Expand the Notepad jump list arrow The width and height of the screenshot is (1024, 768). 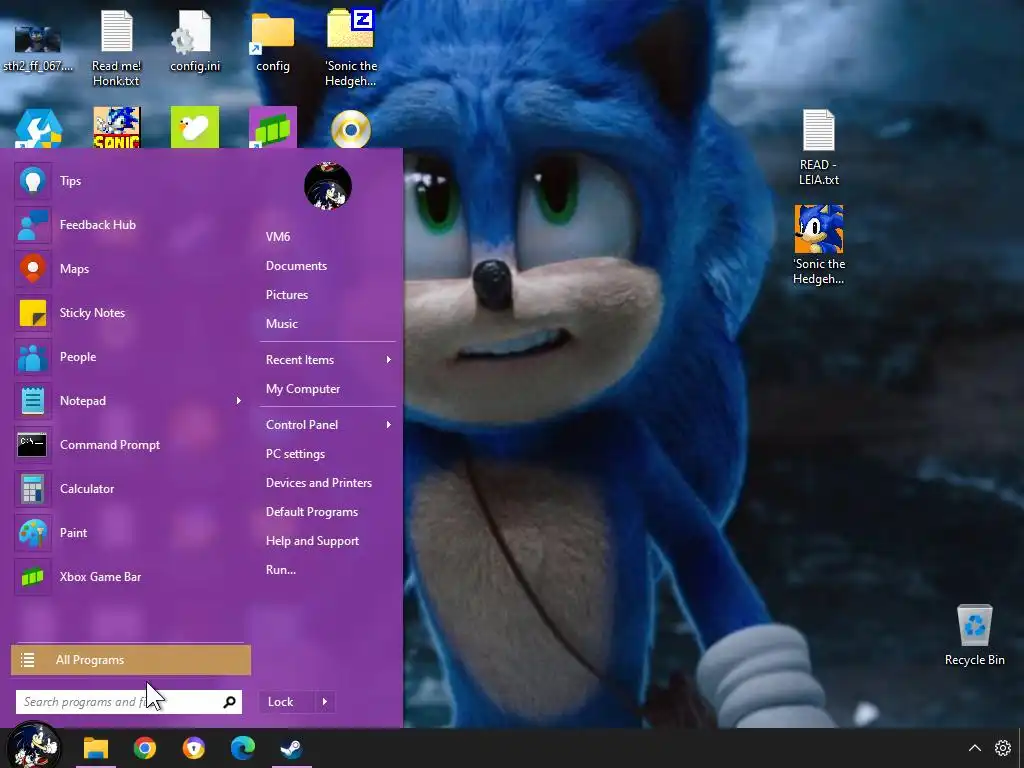[x=238, y=400]
